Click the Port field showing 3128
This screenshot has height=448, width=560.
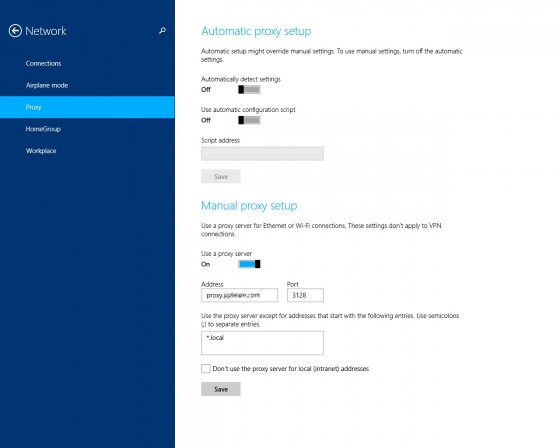pos(305,295)
